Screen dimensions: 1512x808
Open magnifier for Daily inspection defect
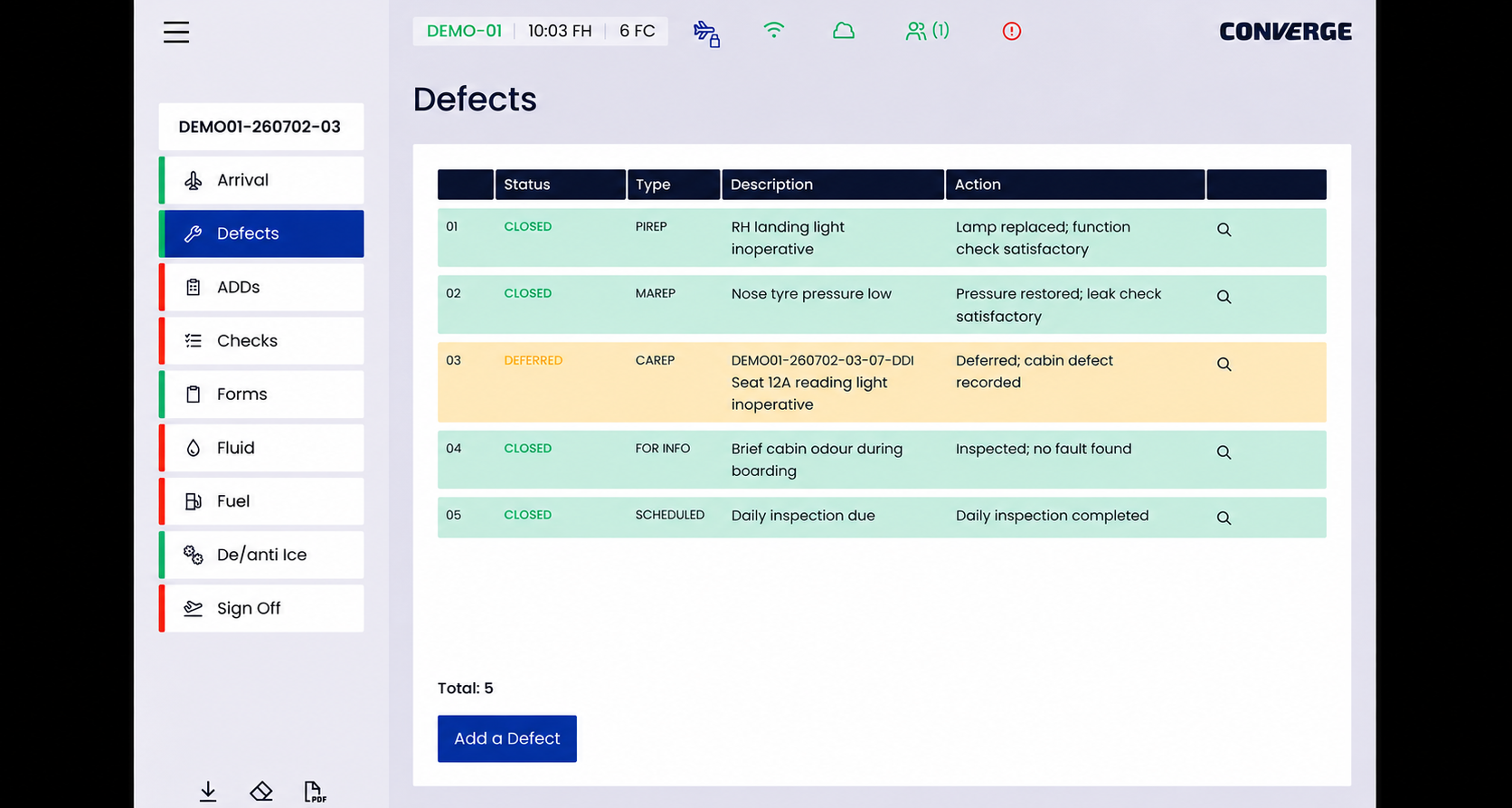[x=1224, y=518]
